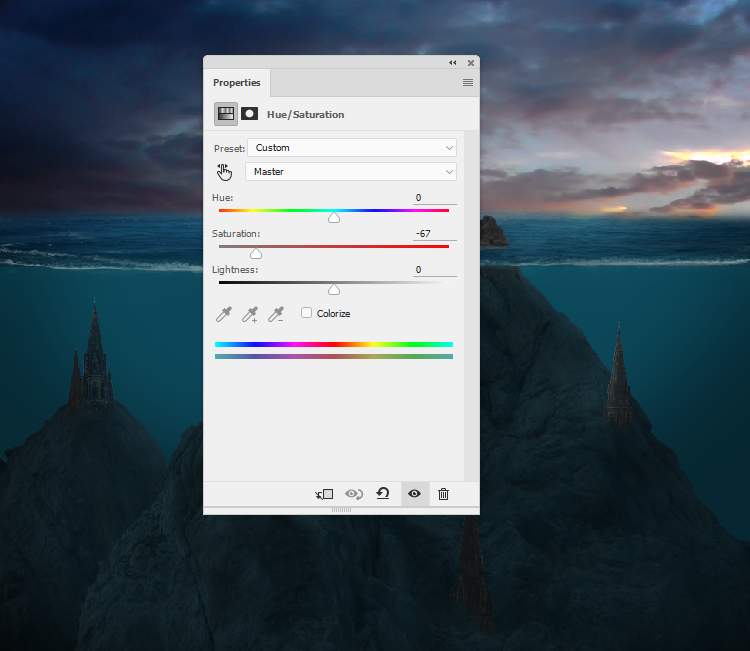Click the Saturation slider handle
This screenshot has height=651, width=750.
[256, 254]
